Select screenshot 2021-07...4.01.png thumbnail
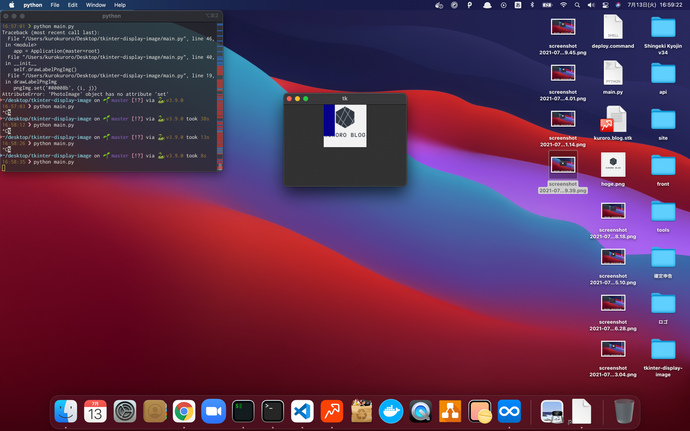This screenshot has width=690, height=431. point(563,73)
